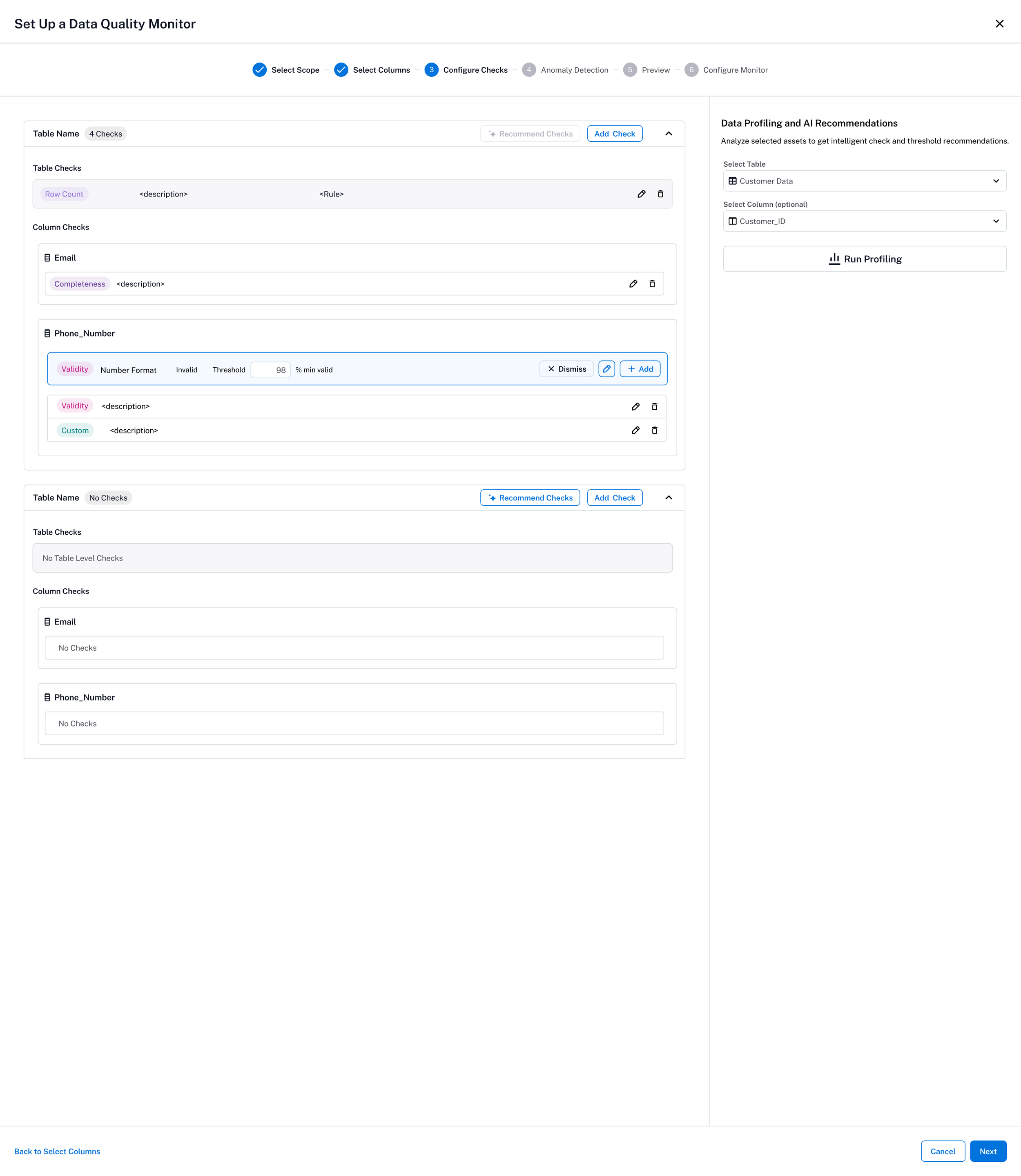Open the Select Table dropdown
Image resolution: width=1021 pixels, height=1176 pixels.
pyautogui.click(x=864, y=181)
